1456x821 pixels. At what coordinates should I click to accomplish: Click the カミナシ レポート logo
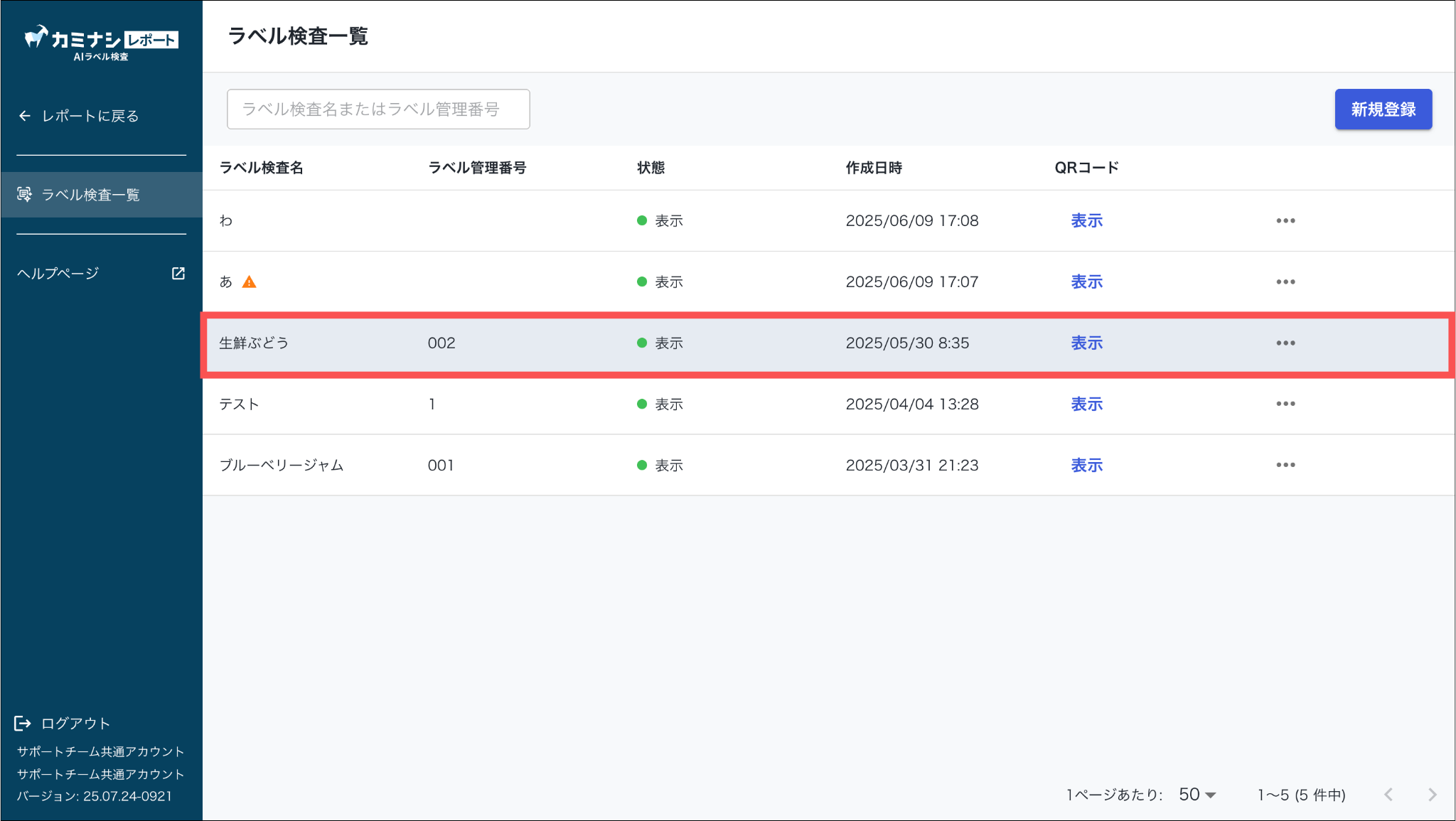click(101, 43)
